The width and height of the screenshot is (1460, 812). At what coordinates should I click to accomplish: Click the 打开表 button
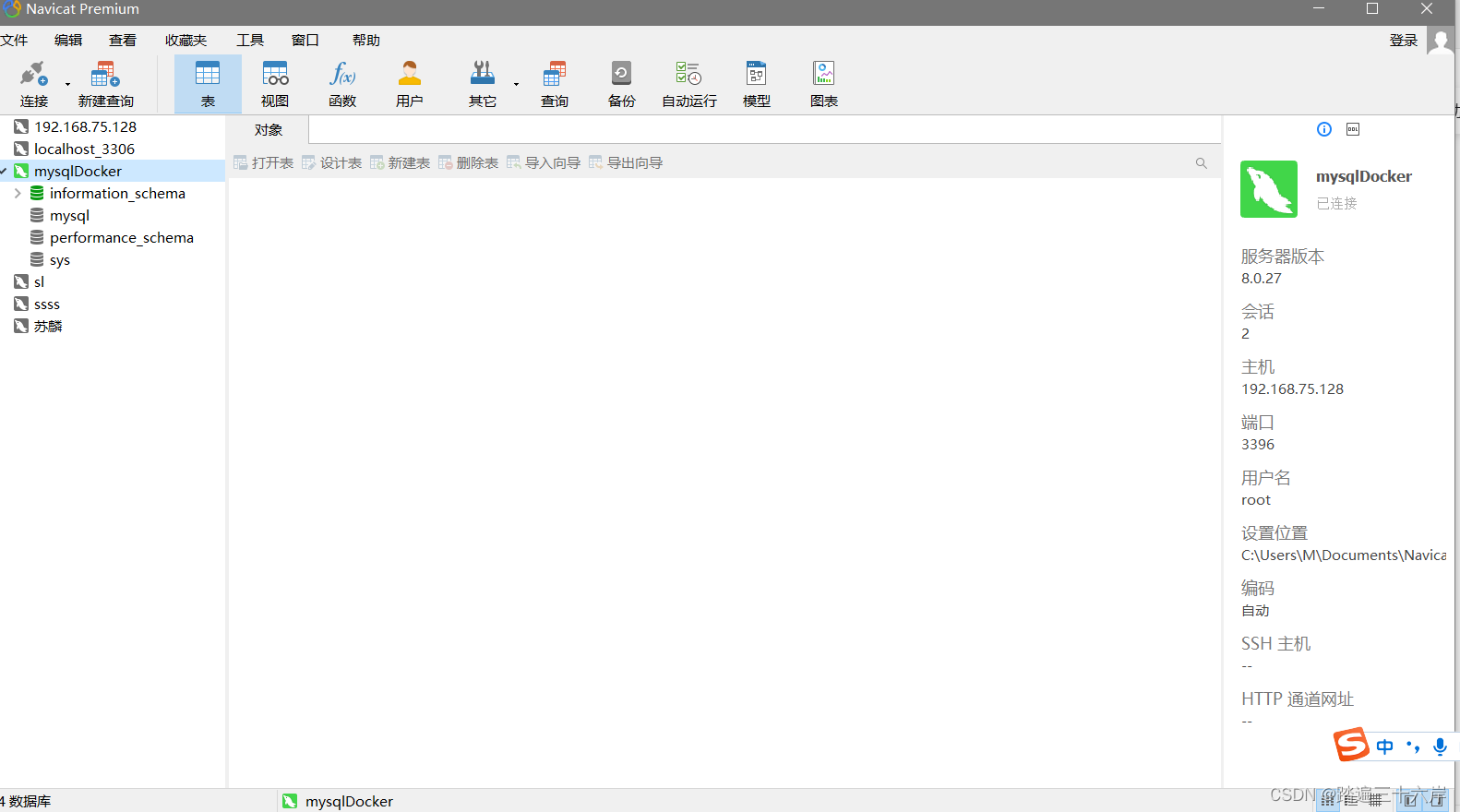click(264, 163)
